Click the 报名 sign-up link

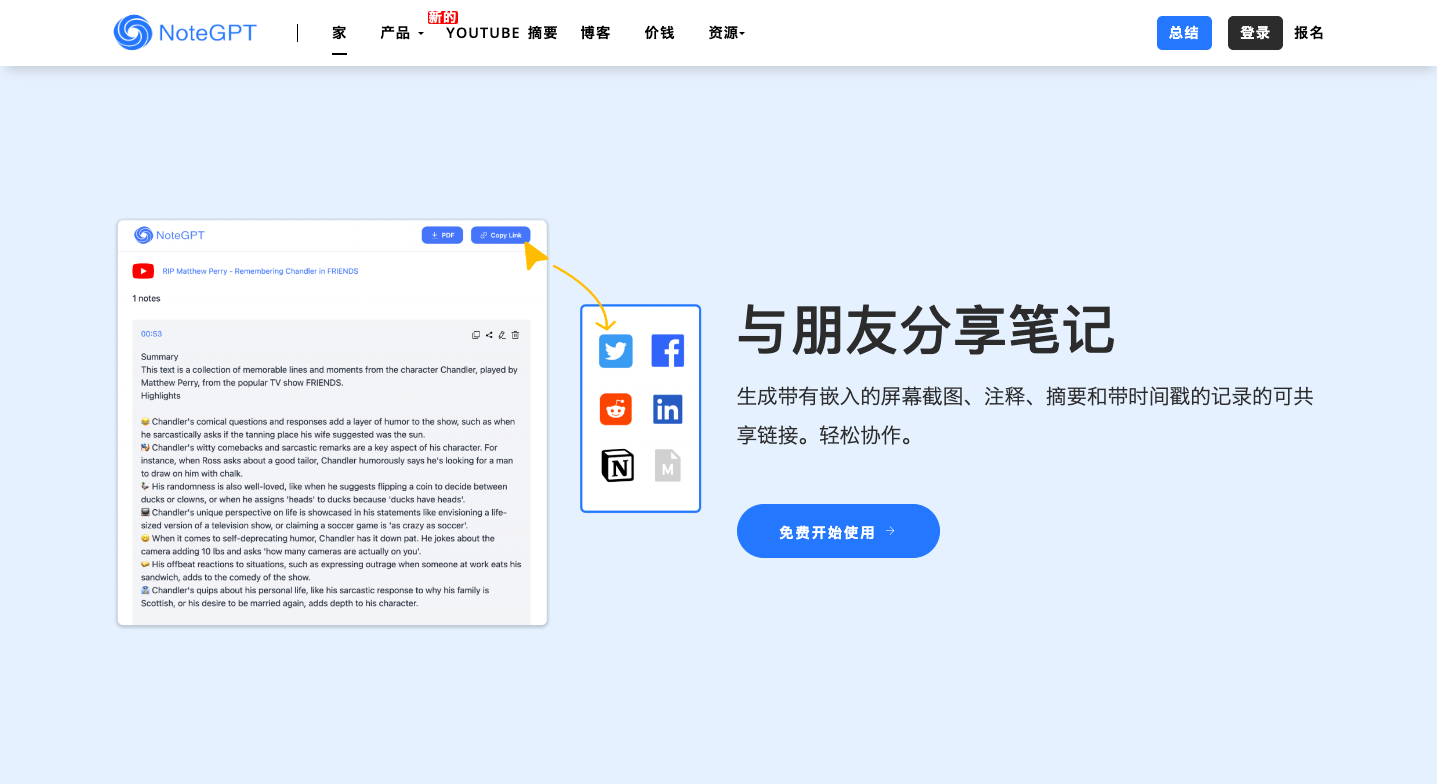(1308, 33)
